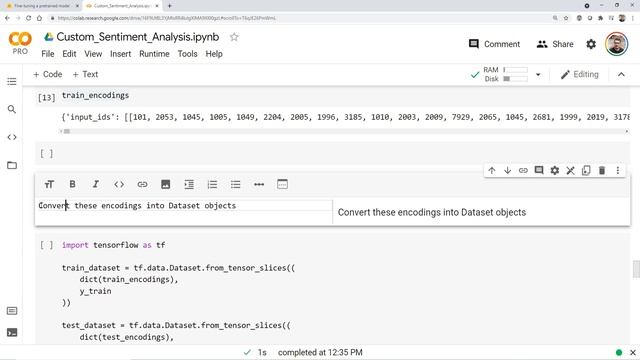640x360 pixels.
Task: Add a new Code cell
Action: click(x=48, y=74)
